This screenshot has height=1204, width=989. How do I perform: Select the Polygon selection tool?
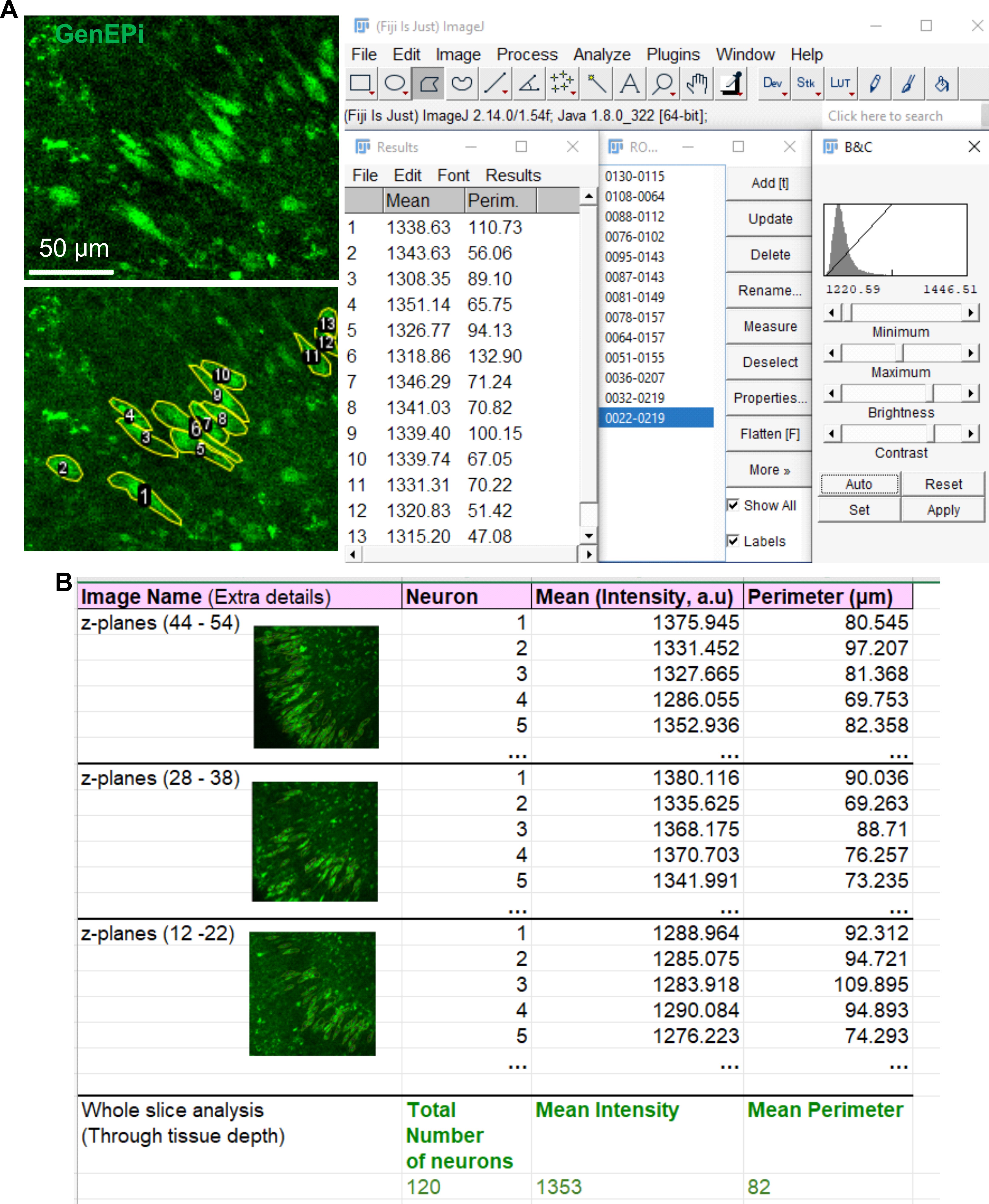[428, 84]
